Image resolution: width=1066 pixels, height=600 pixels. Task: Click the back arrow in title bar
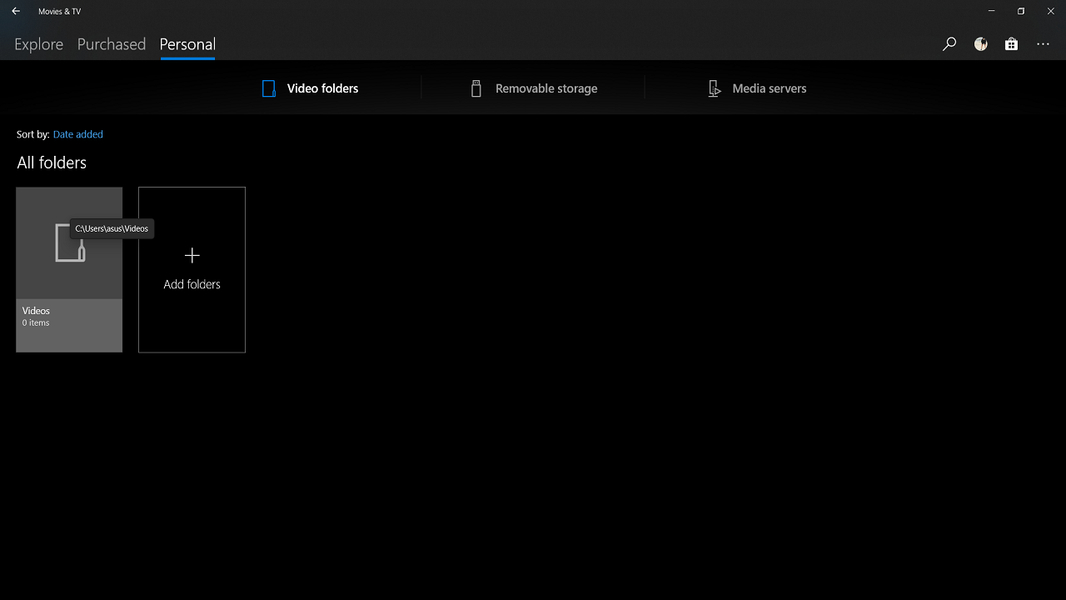click(x=16, y=11)
